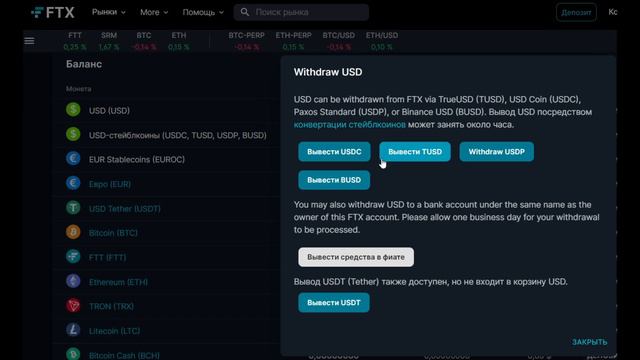Viewport: 640px width, 360px height.
Task: Click the Litecoin (LTC) coin icon
Action: coord(73,330)
